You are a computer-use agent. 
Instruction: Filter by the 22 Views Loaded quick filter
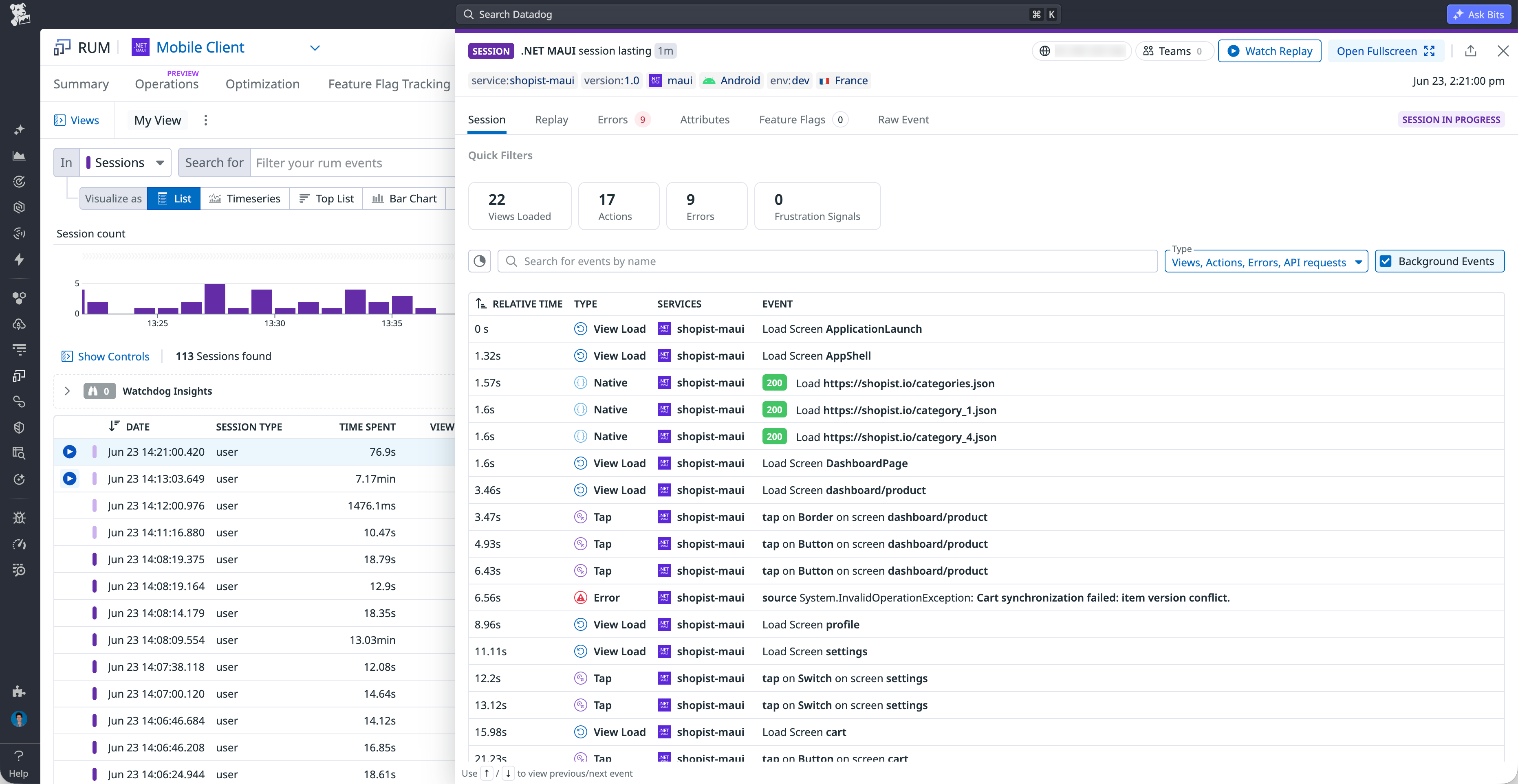(x=520, y=206)
